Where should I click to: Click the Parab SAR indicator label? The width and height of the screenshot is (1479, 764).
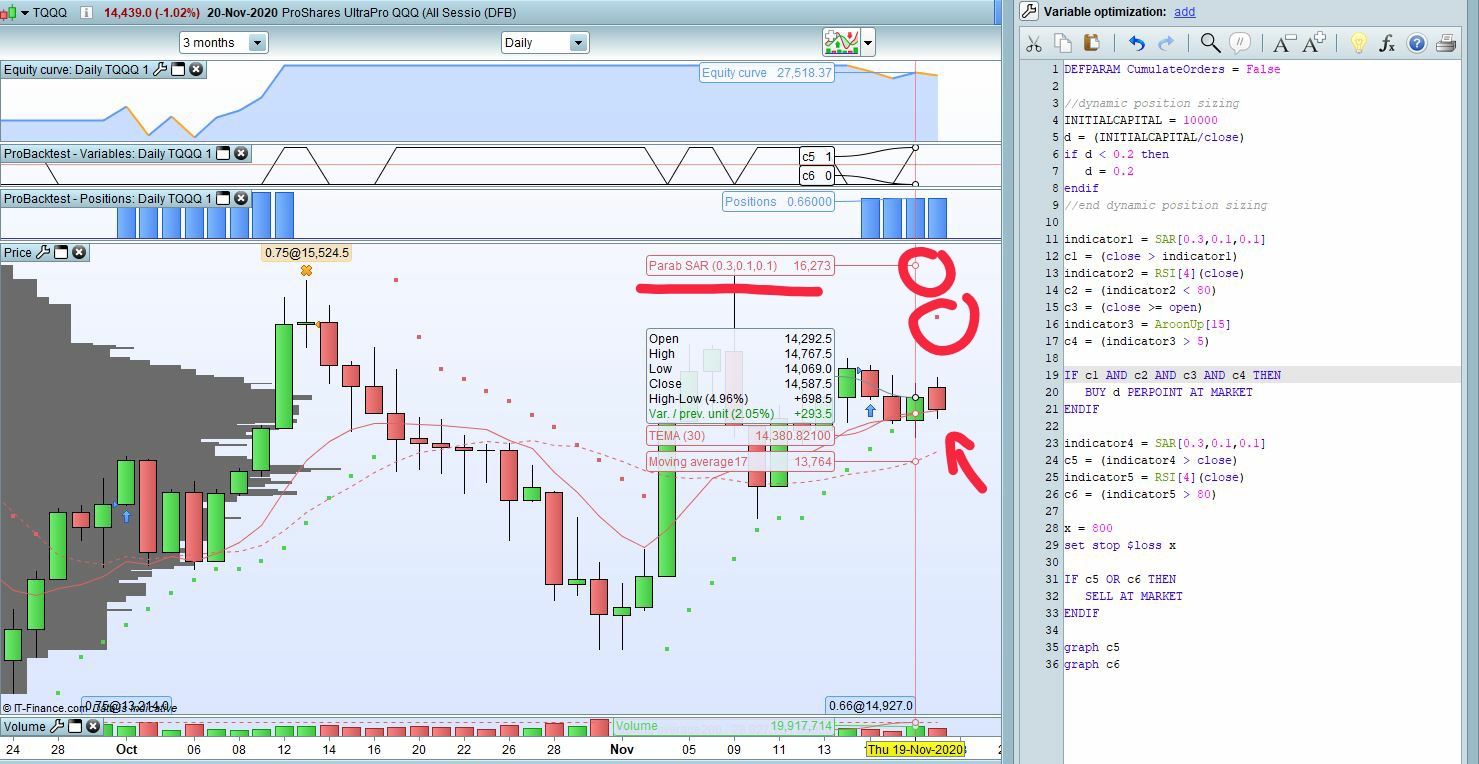740,266
